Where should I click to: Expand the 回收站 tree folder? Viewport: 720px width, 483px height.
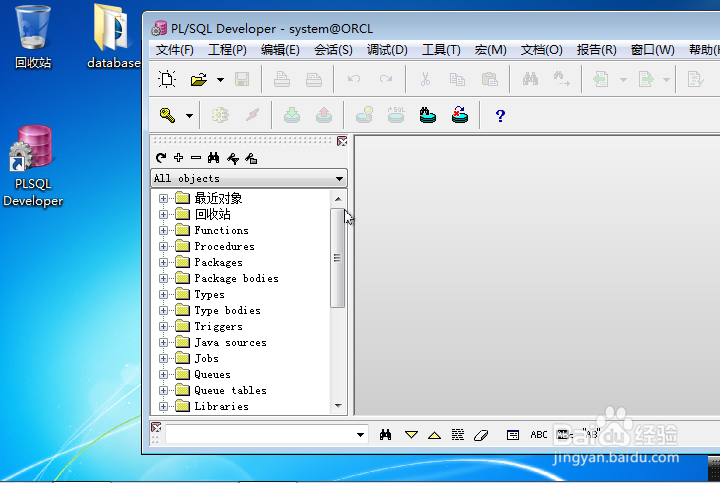(163, 214)
